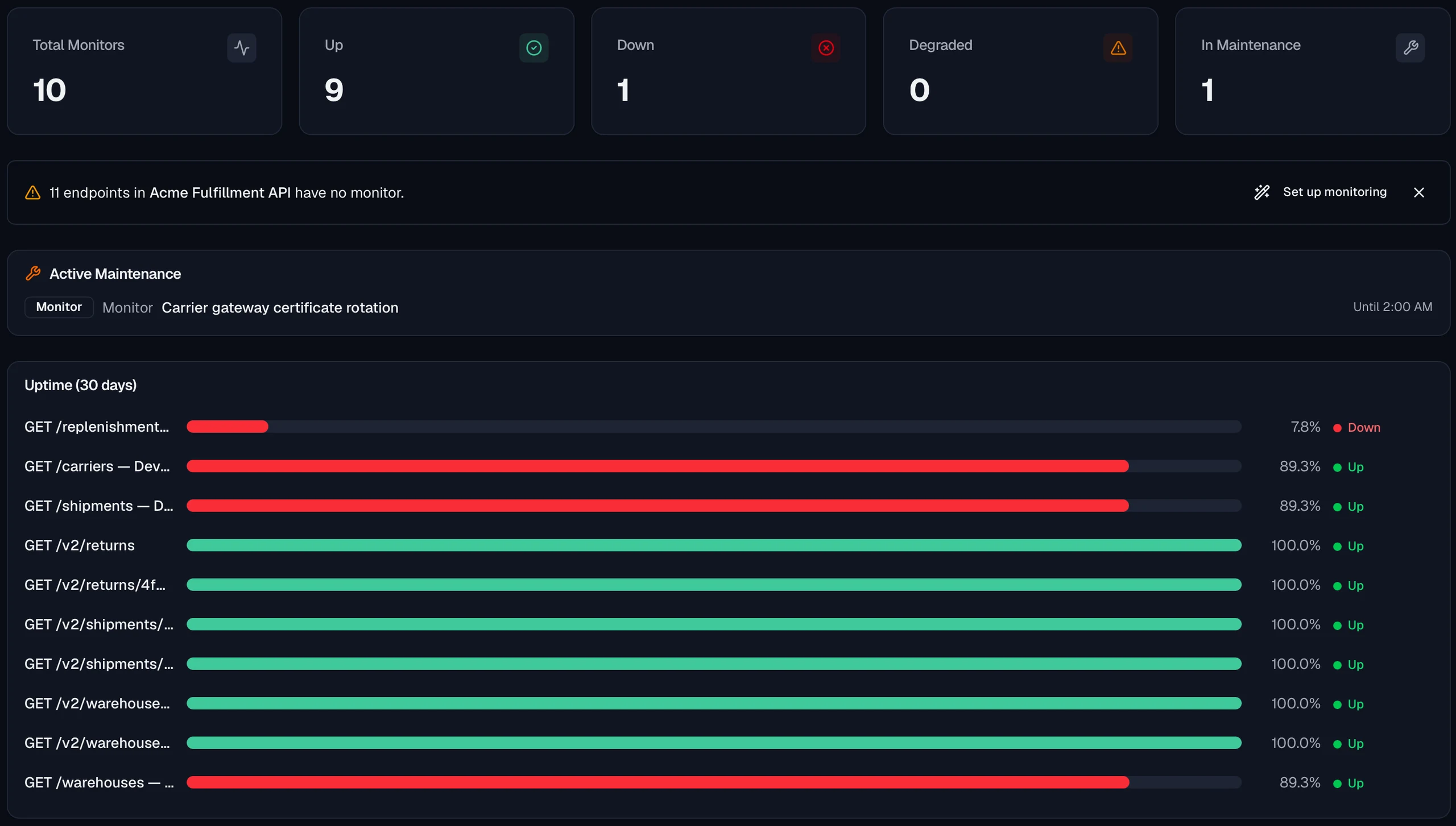Viewport: 1456px width, 826px height.
Task: Click the Up status of GET /carriers — Dev
Action: 1349,467
